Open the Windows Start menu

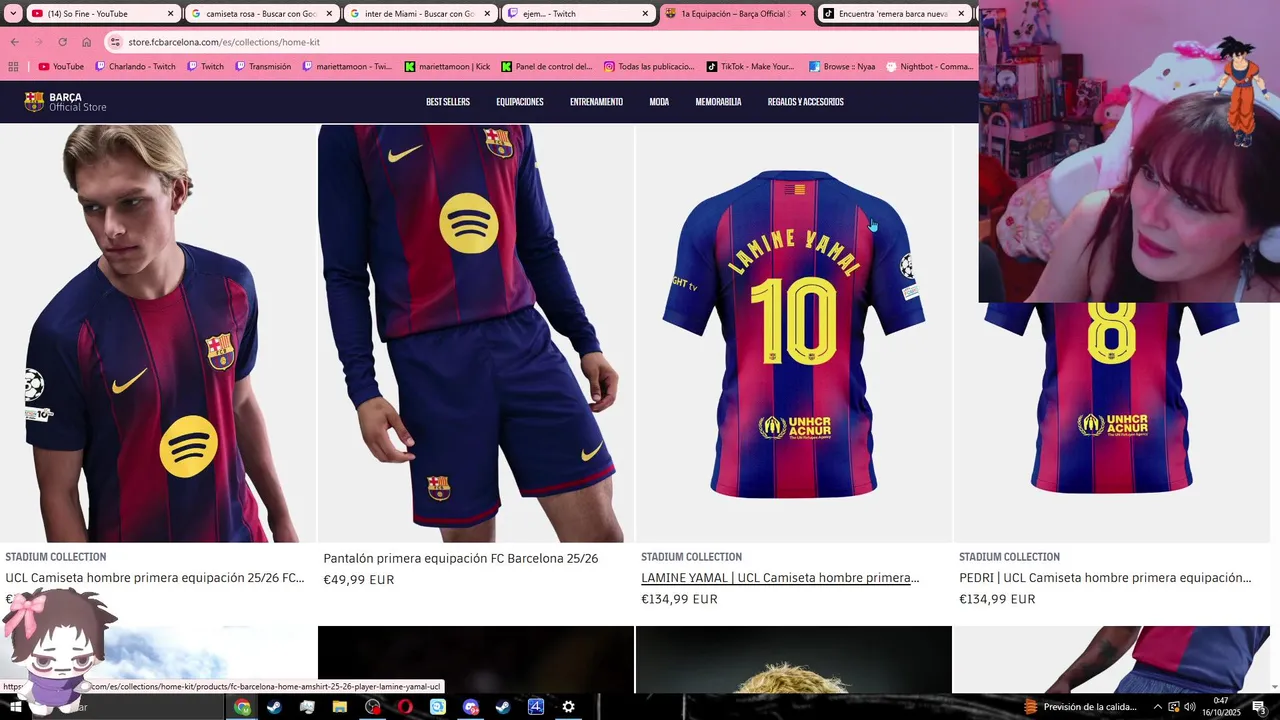16,707
